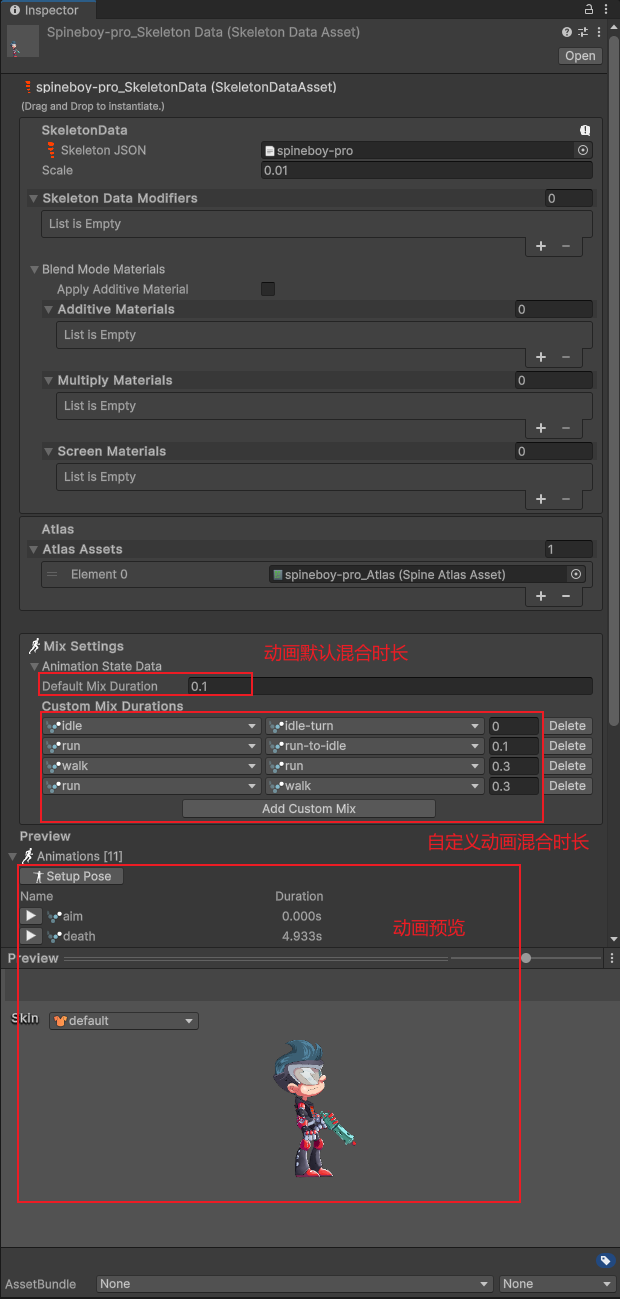Grab the Element 0 reorder handle
Image resolution: width=620 pixels, height=1299 pixels.
tap(52, 574)
